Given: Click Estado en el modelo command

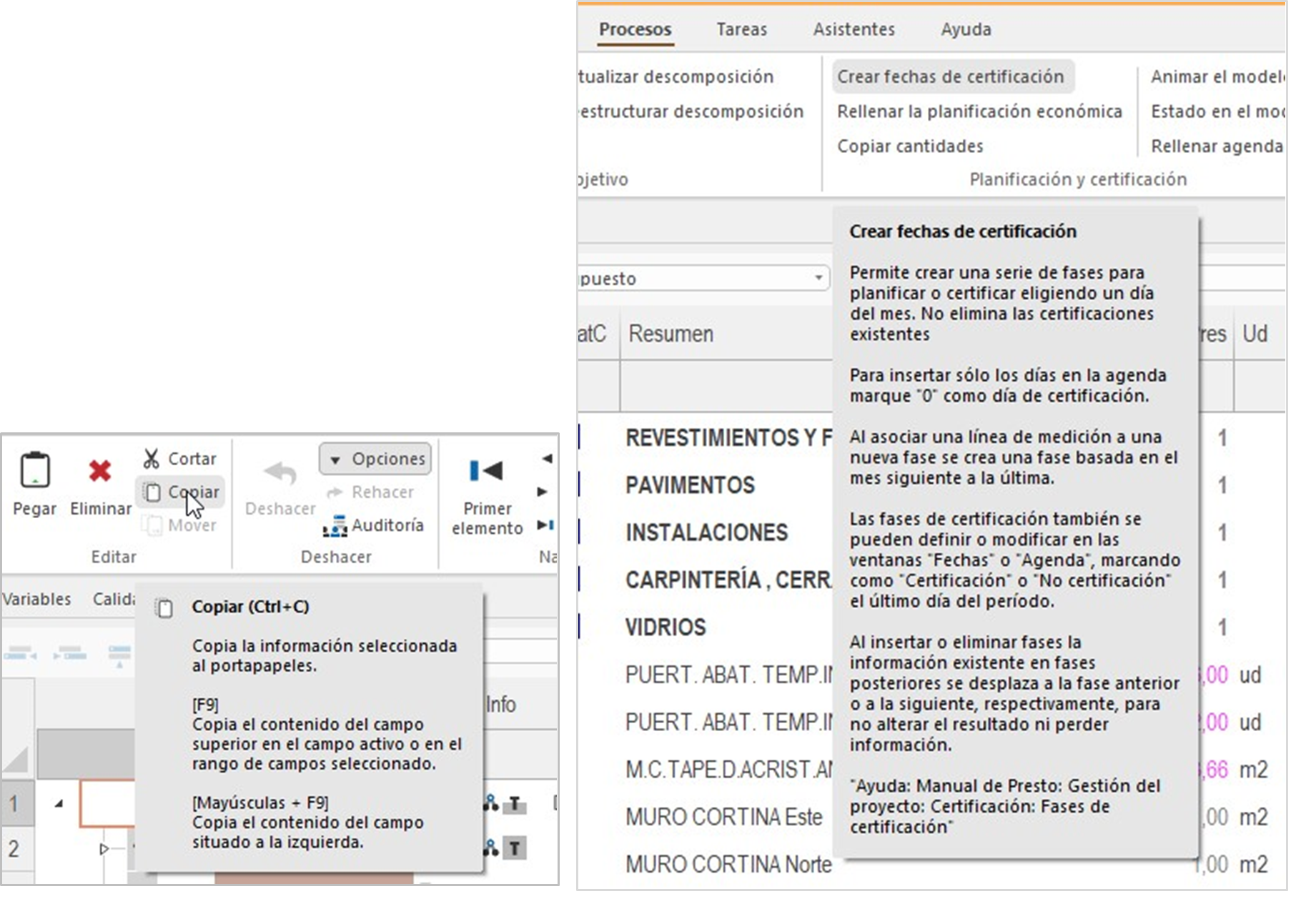Looking at the screenshot, I should point(1217,111).
